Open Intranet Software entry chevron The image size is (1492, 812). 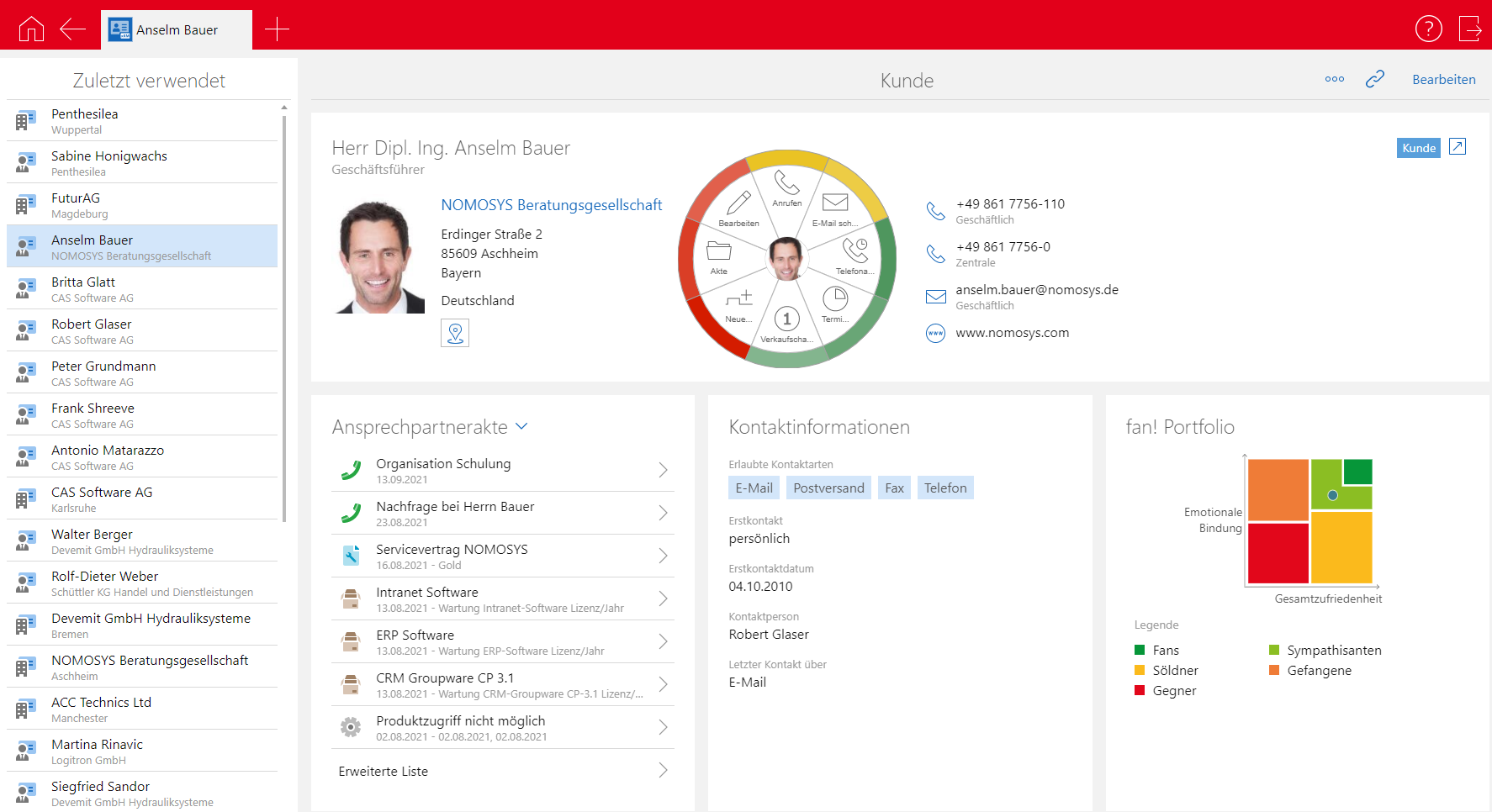click(x=663, y=598)
